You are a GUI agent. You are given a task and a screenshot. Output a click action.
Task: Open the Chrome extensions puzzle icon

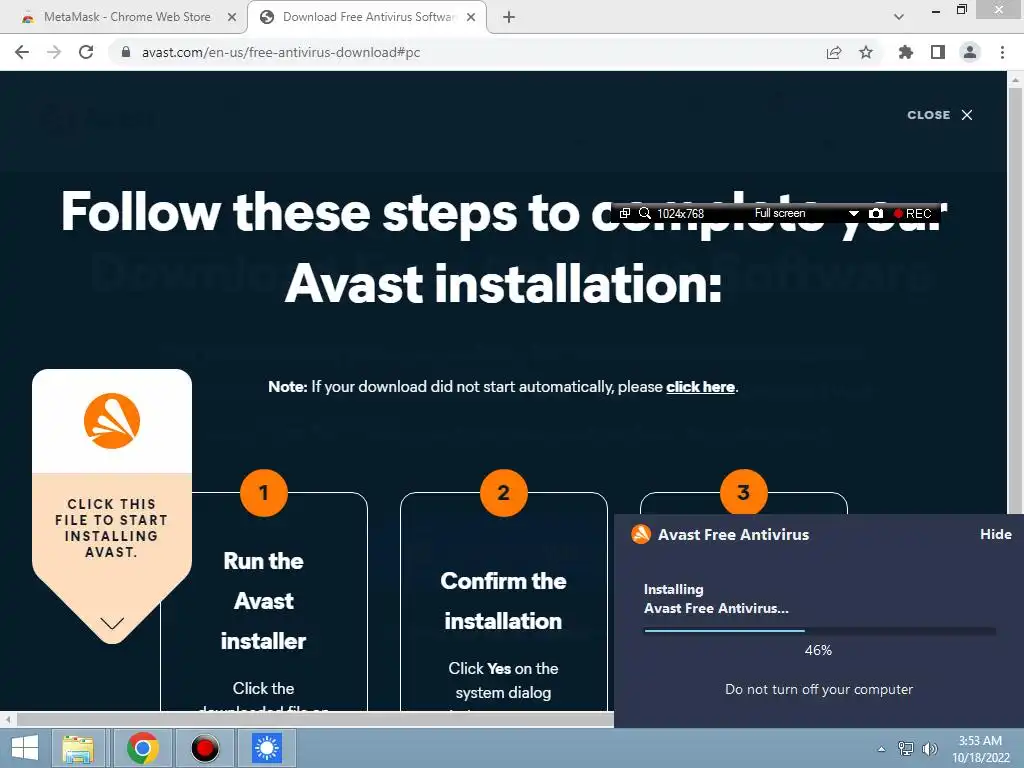pos(905,52)
